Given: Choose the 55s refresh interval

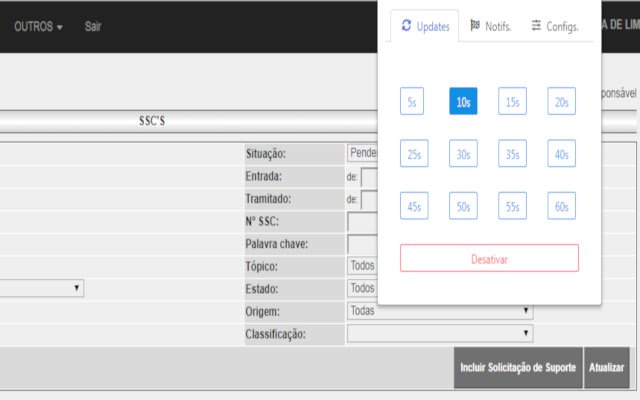Looking at the screenshot, I should (512, 206).
